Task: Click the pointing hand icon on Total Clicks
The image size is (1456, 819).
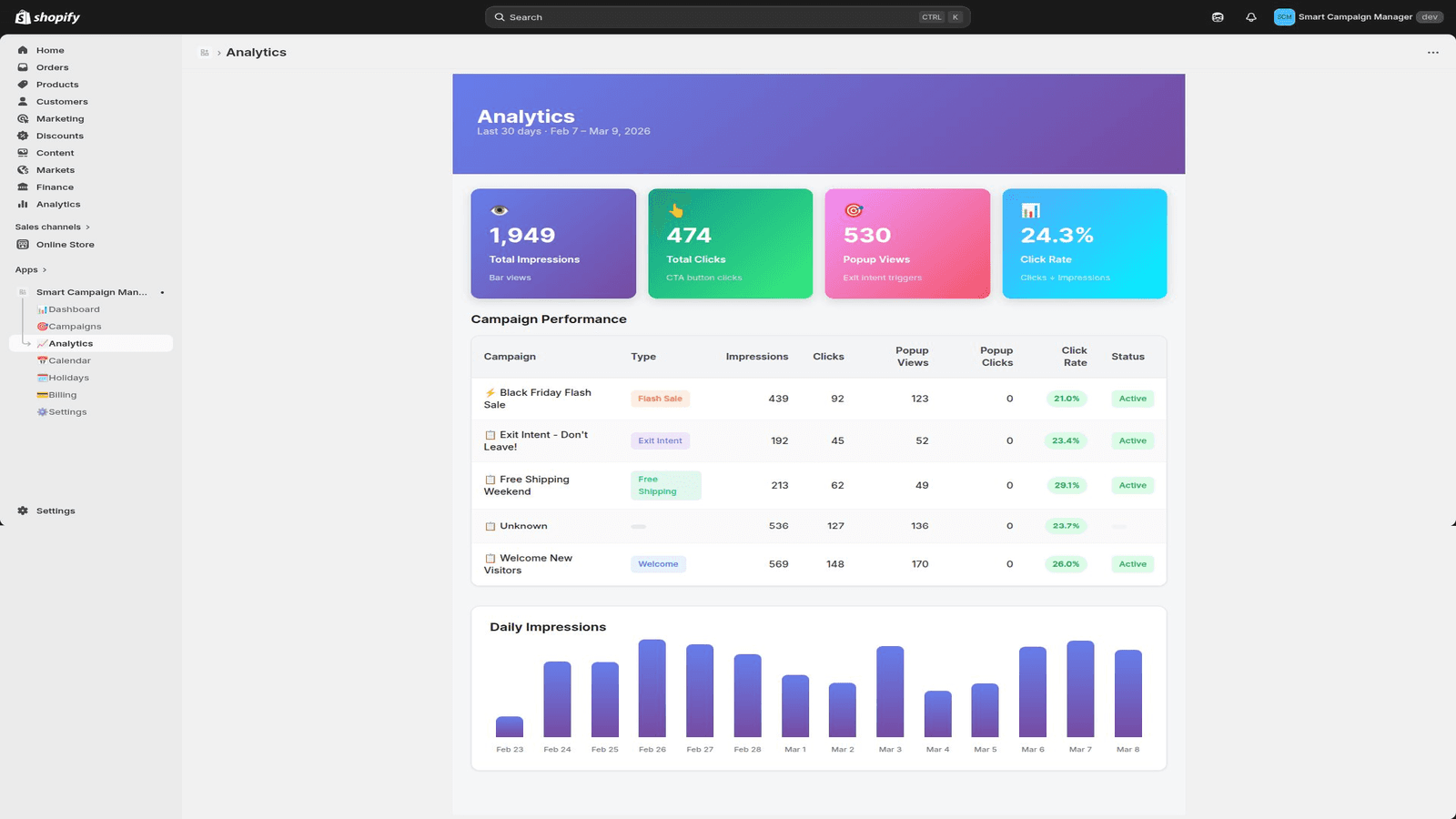Action: point(676,210)
